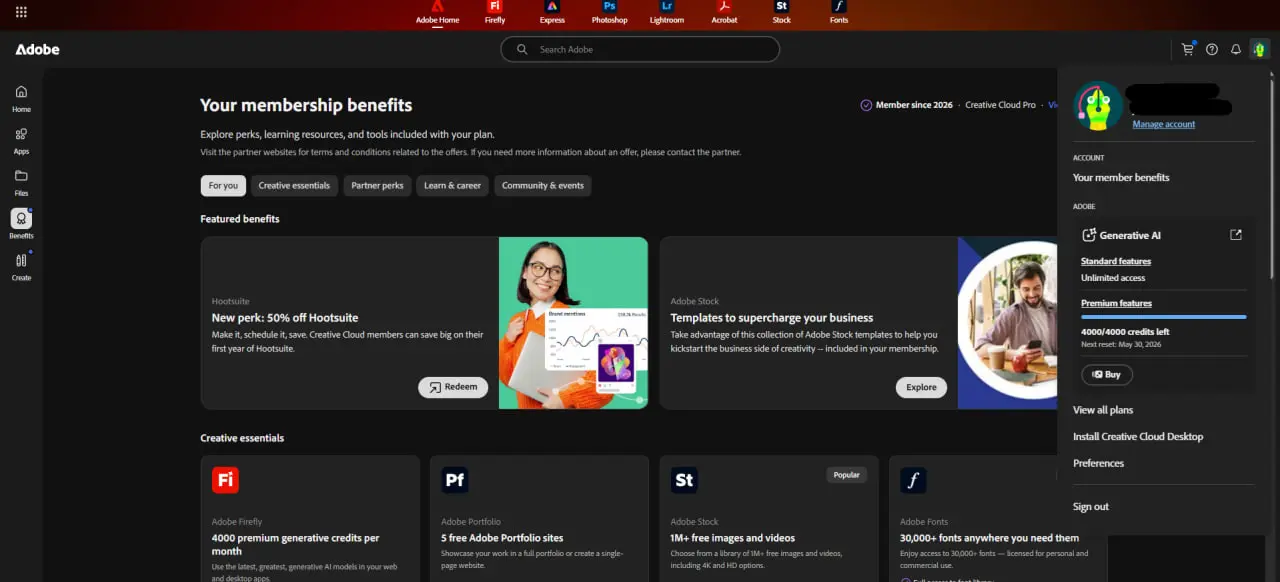Viewport: 1280px width, 582px height.
Task: Switch to Learn & career tab
Action: tap(452, 186)
